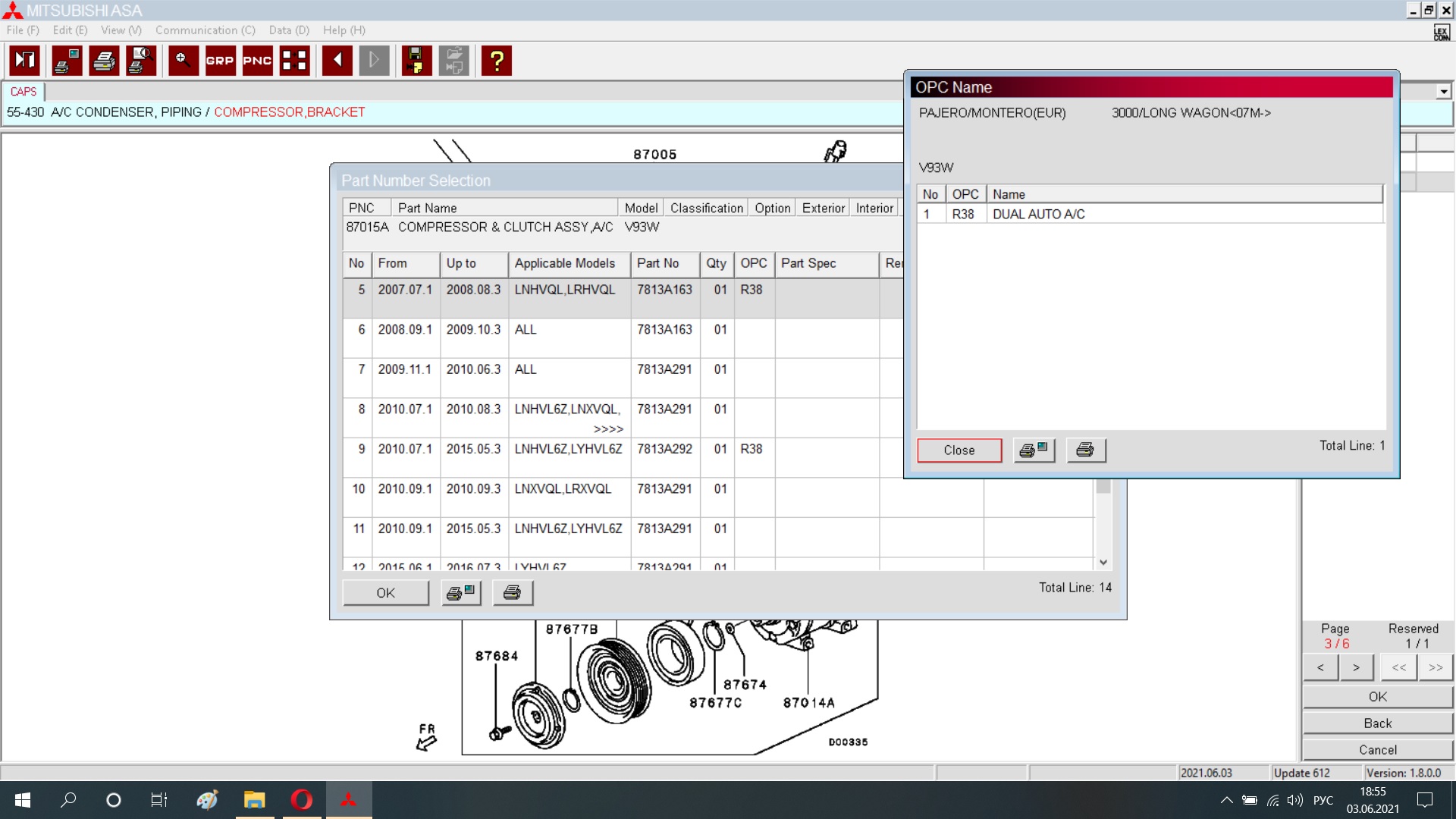The height and width of the screenshot is (819, 1456).
Task: Expand the dropdown arrow at top right
Action: 1443,92
